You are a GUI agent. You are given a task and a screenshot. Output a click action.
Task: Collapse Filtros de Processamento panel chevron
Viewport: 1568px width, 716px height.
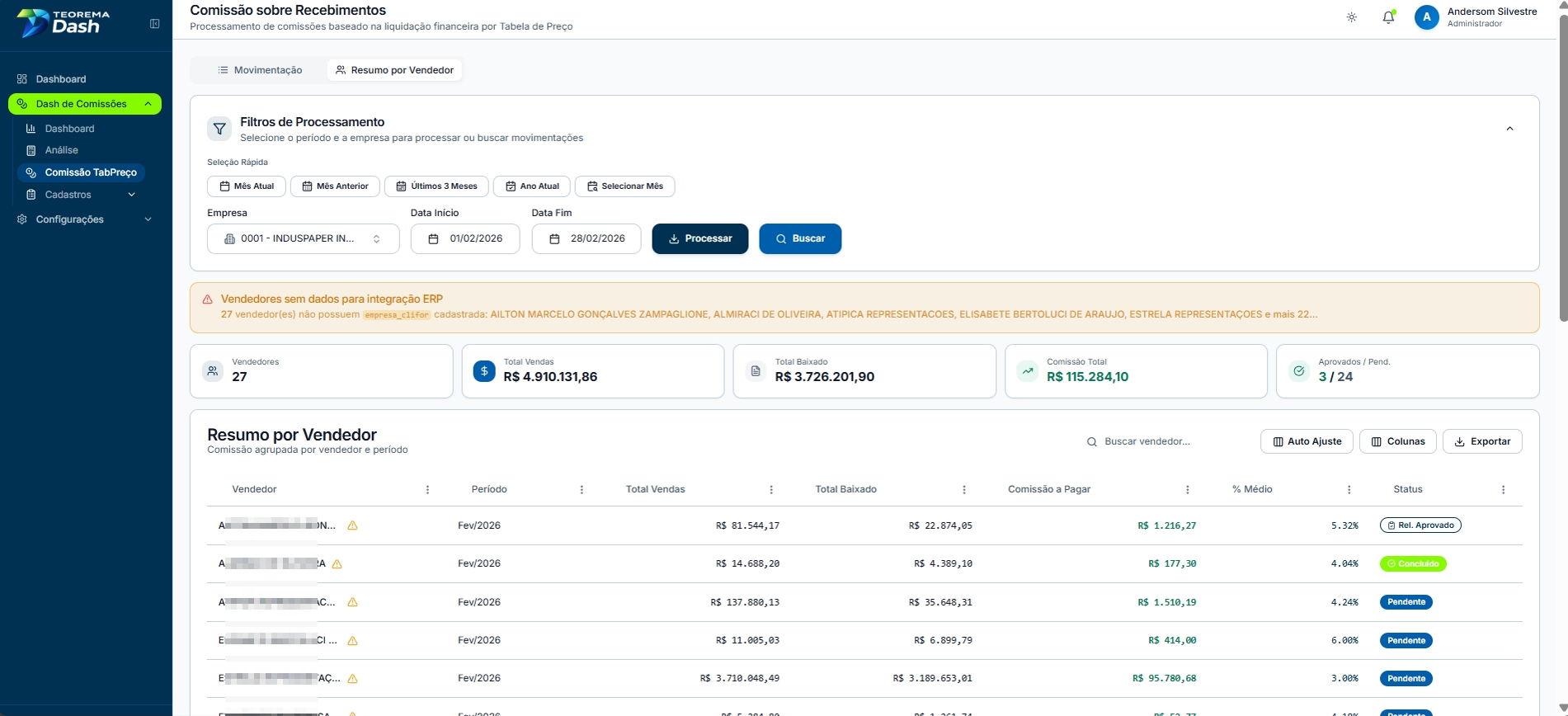(x=1509, y=129)
